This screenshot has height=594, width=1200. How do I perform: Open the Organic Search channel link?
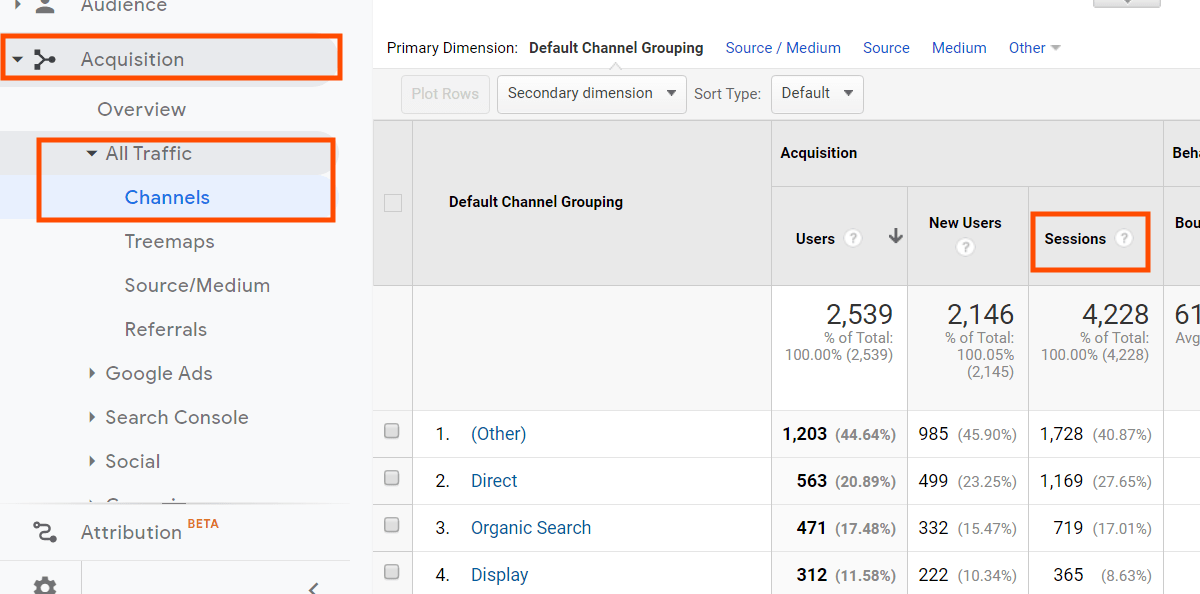click(531, 528)
